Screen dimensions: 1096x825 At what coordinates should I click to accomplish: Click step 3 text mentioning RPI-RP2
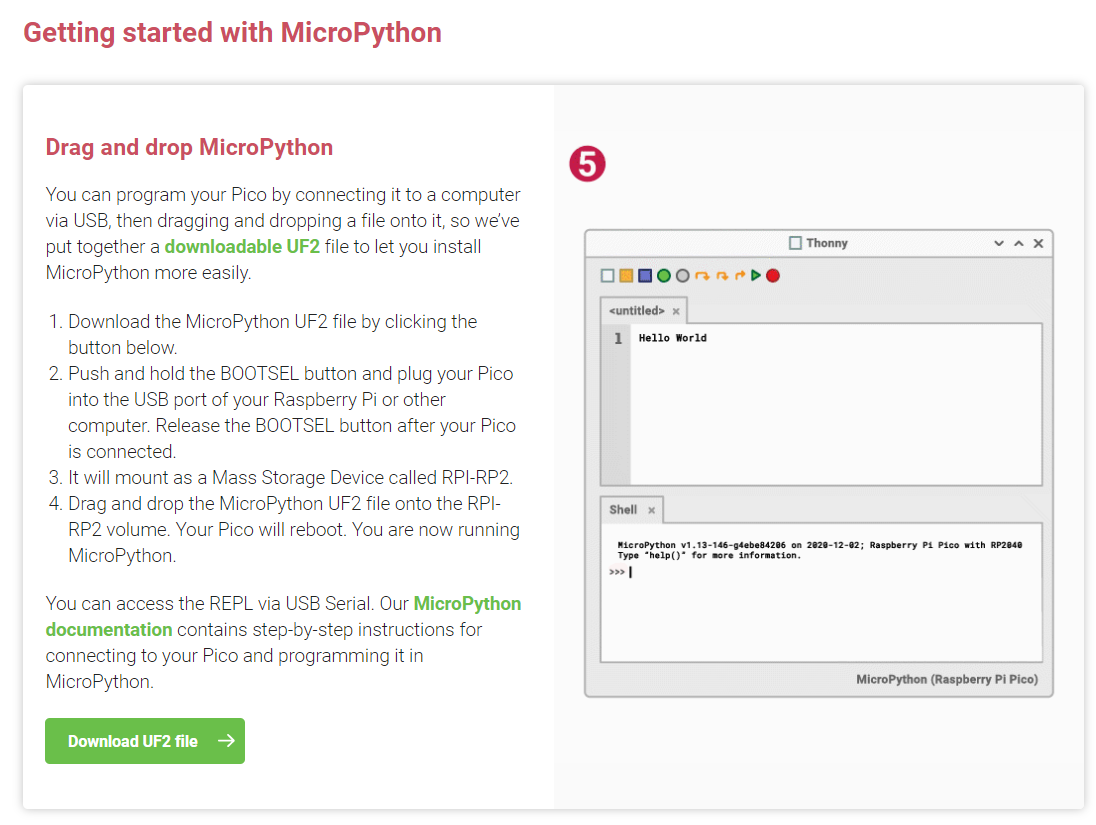[x=291, y=478]
